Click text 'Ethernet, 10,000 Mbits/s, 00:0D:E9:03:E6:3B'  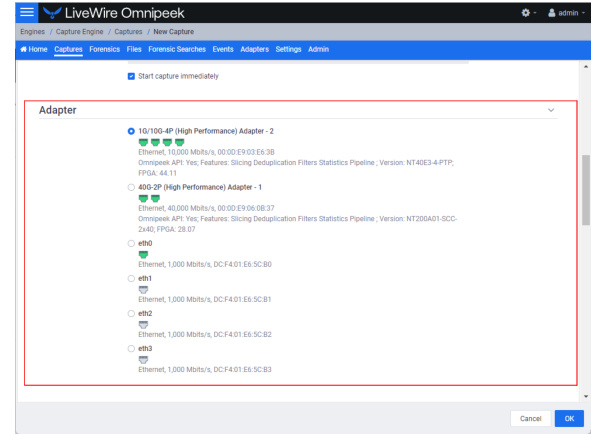pyautogui.click(x=206, y=152)
